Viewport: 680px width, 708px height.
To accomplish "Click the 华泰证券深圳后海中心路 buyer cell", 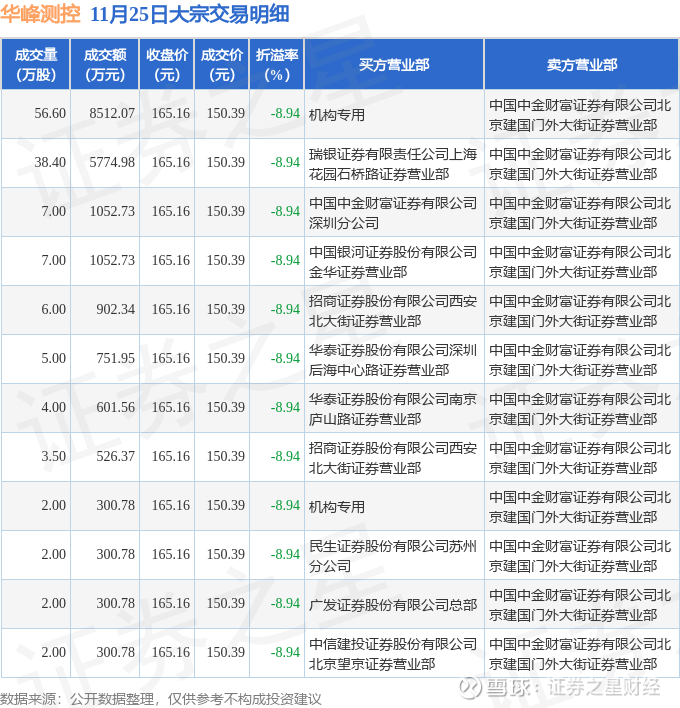I will (x=393, y=360).
